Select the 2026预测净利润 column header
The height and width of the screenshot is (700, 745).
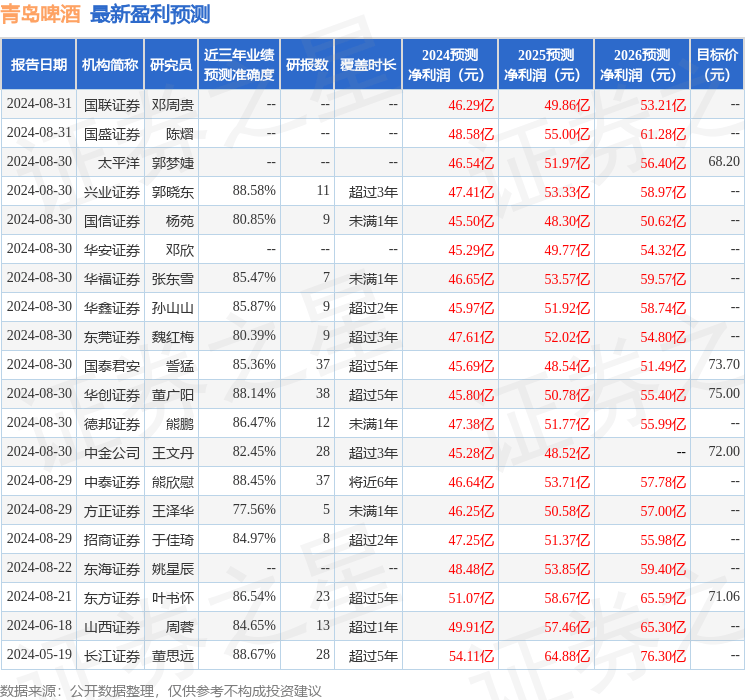[642, 65]
